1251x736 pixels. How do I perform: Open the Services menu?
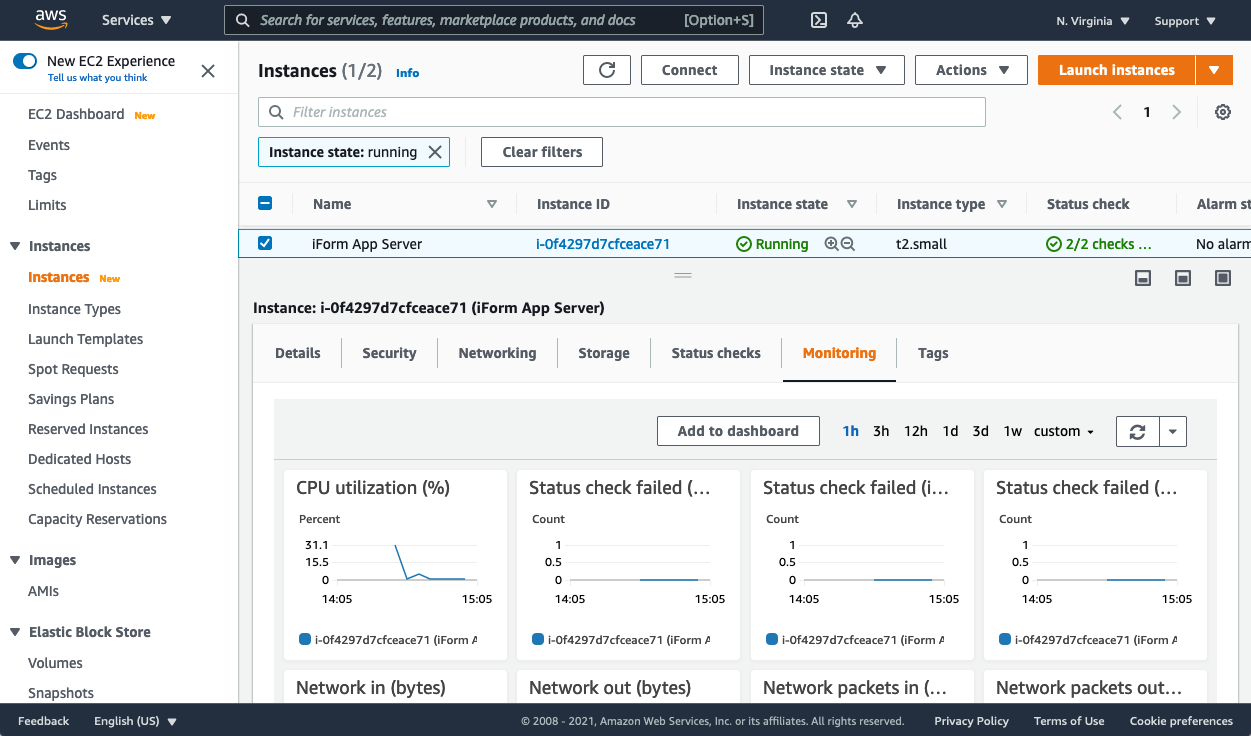coord(136,20)
